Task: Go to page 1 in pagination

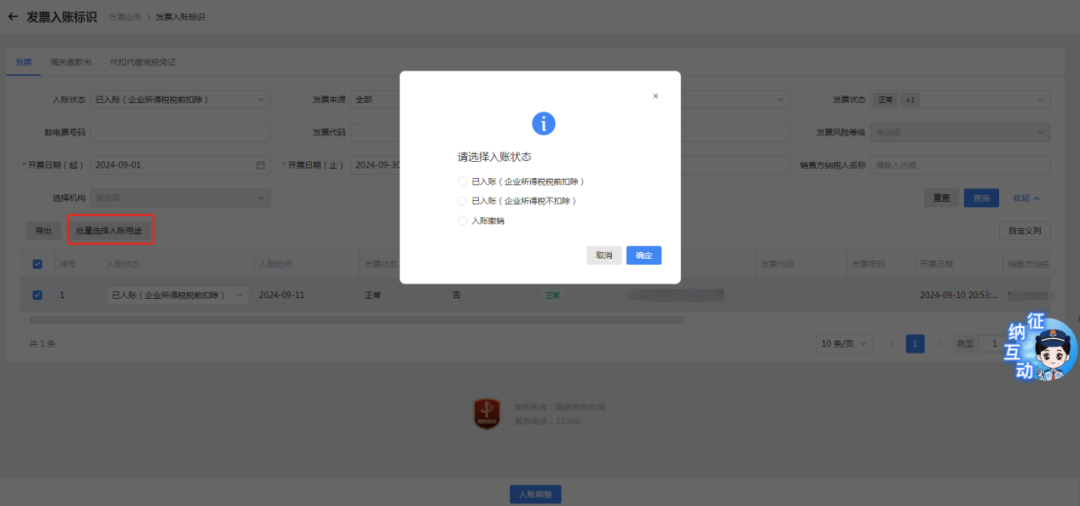Action: tap(915, 344)
